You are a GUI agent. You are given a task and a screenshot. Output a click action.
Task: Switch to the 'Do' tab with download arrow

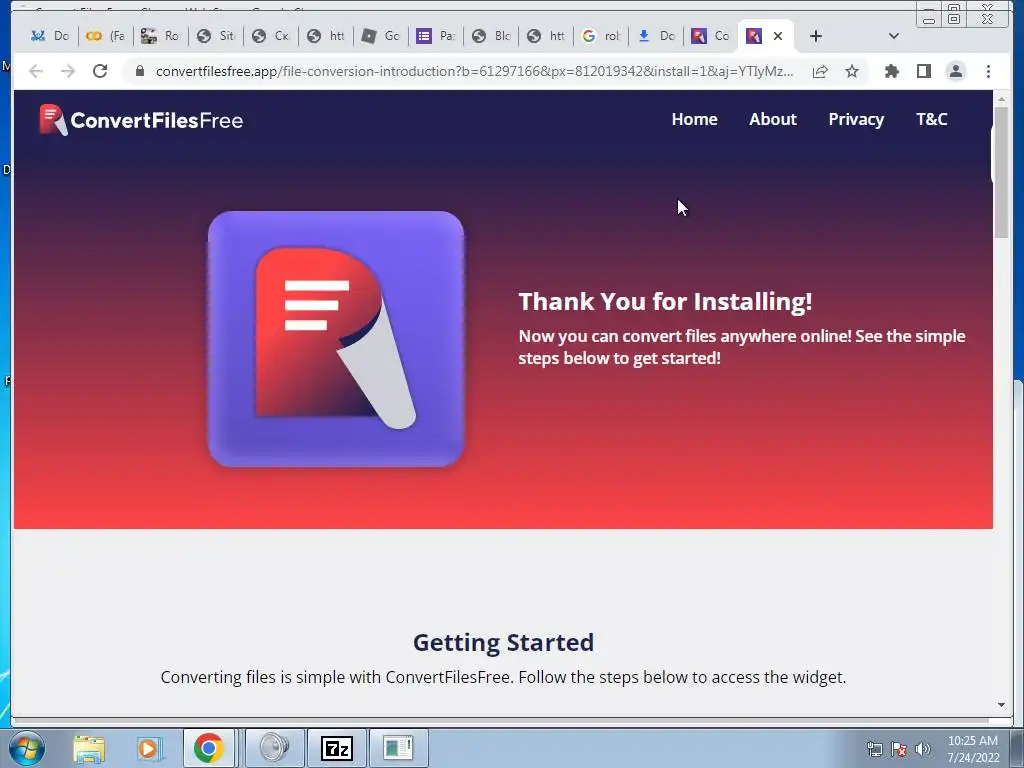point(656,36)
